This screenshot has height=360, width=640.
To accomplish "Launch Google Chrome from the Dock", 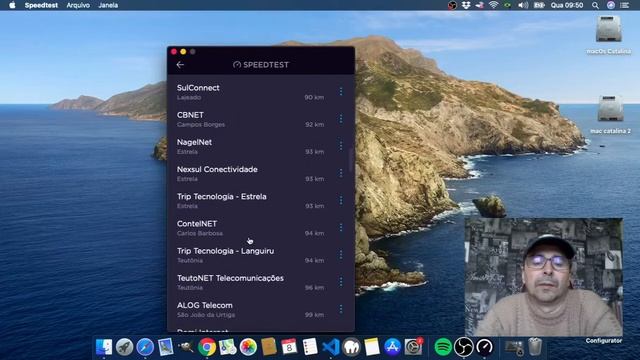I will (207, 347).
